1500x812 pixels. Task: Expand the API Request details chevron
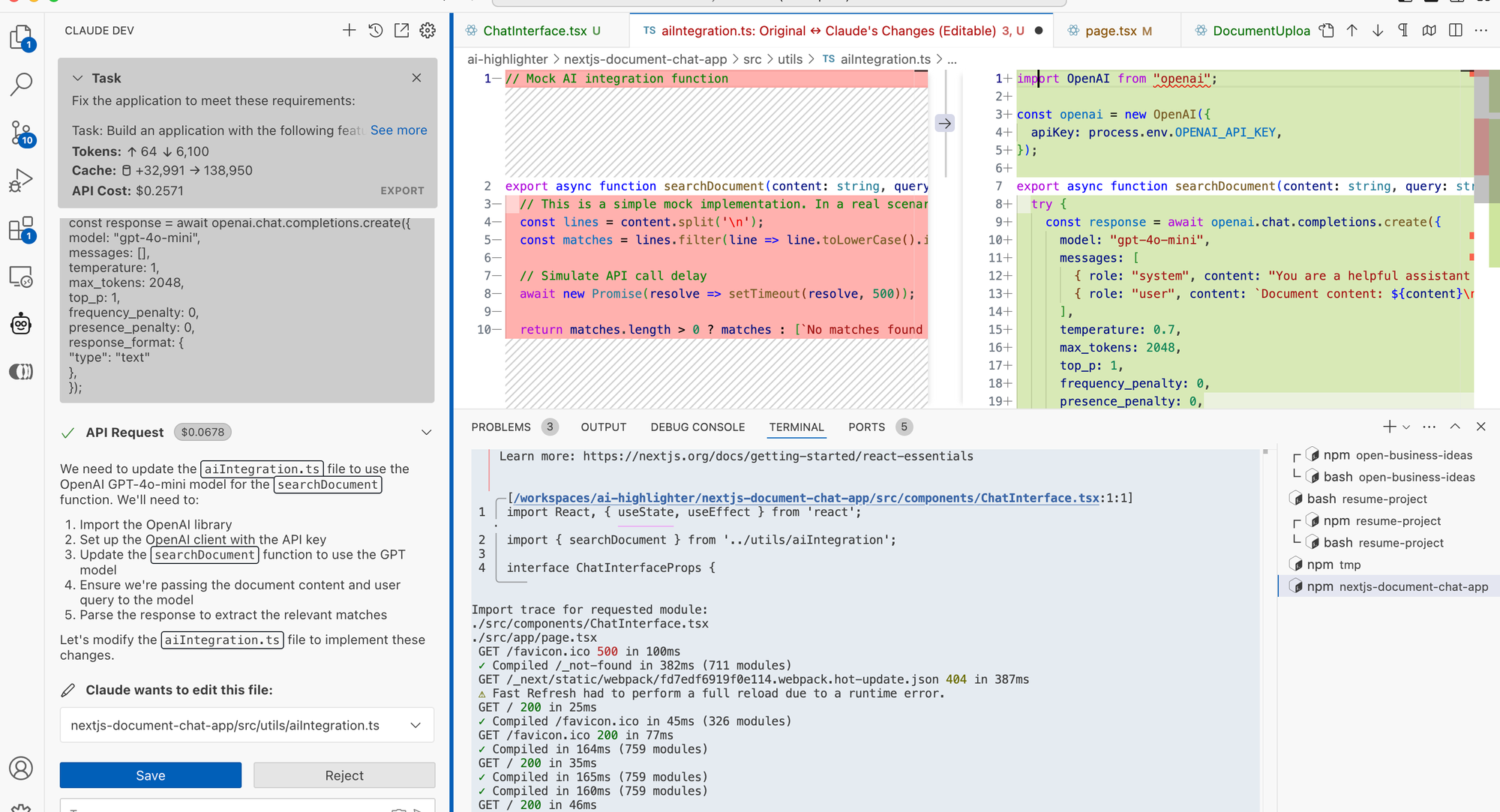(426, 433)
